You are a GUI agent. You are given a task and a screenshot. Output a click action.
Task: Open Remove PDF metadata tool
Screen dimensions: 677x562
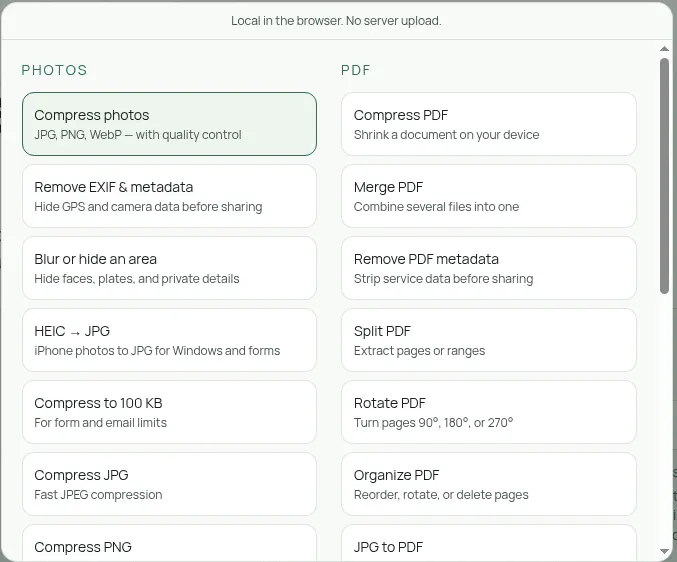[x=489, y=268]
